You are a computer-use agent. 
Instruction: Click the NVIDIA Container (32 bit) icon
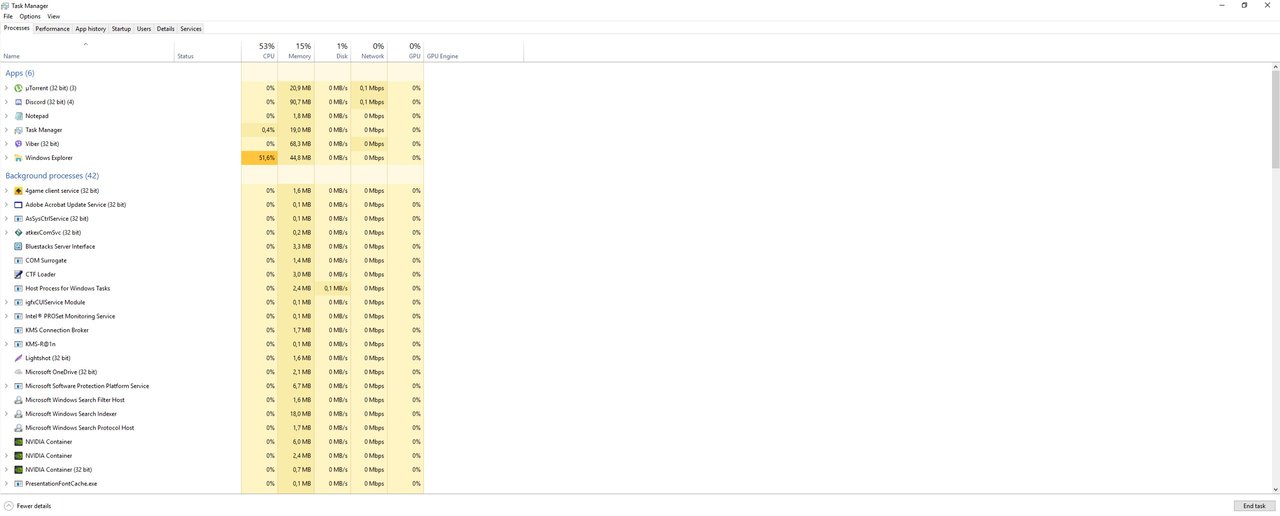coord(18,469)
